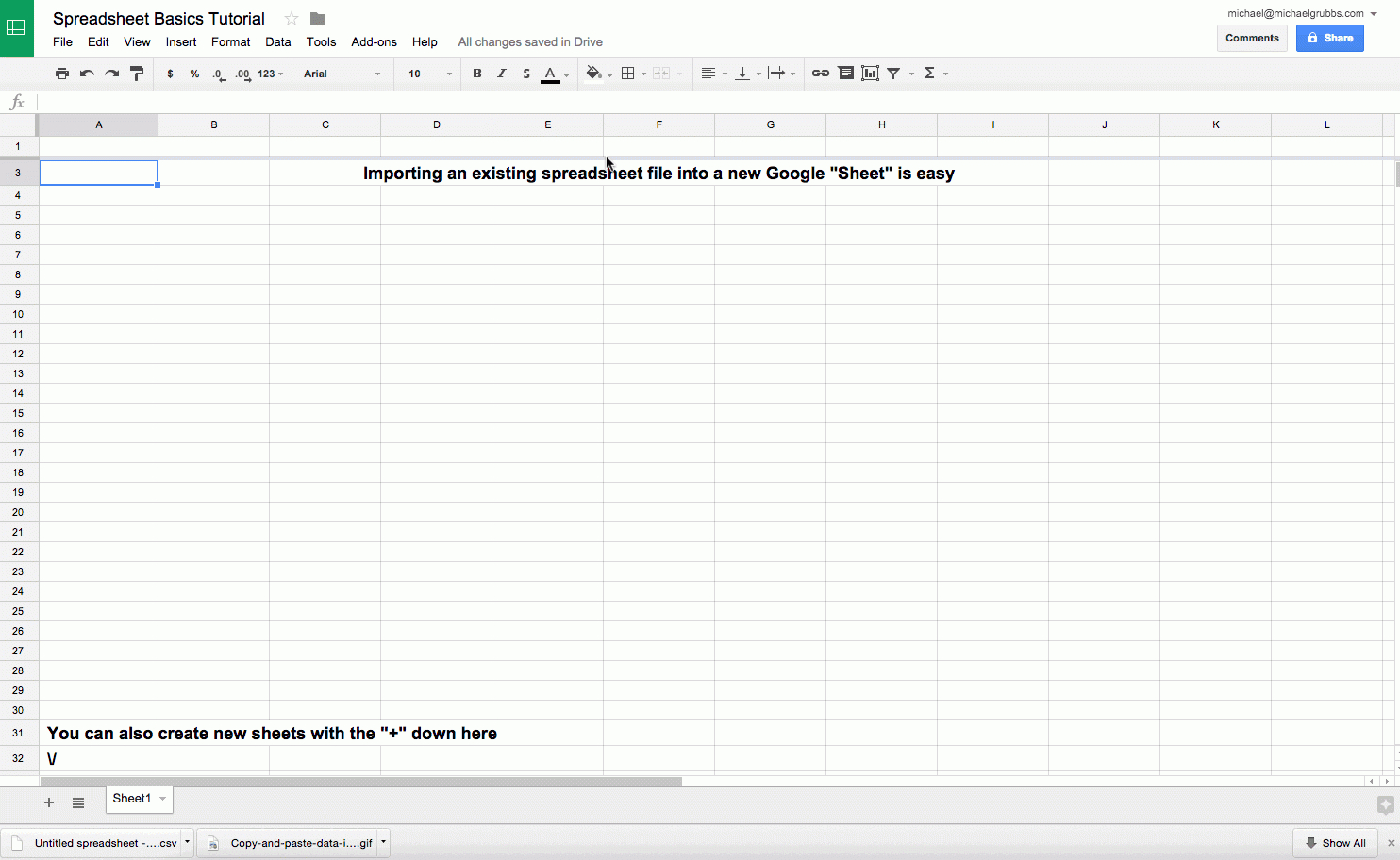Apply currency formatting
This screenshot has height=860, width=1400.
pos(170,73)
